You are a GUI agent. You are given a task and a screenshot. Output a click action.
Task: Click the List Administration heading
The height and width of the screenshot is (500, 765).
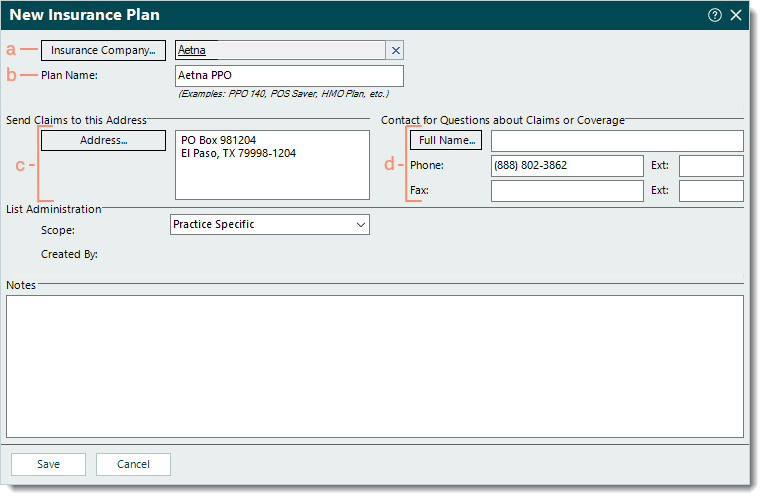(x=54, y=209)
